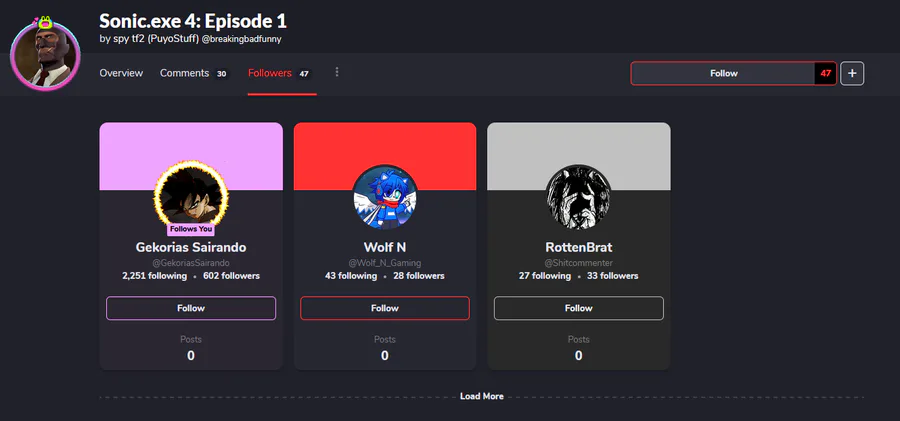
Task: Follow RottenBrat
Action: (x=579, y=308)
